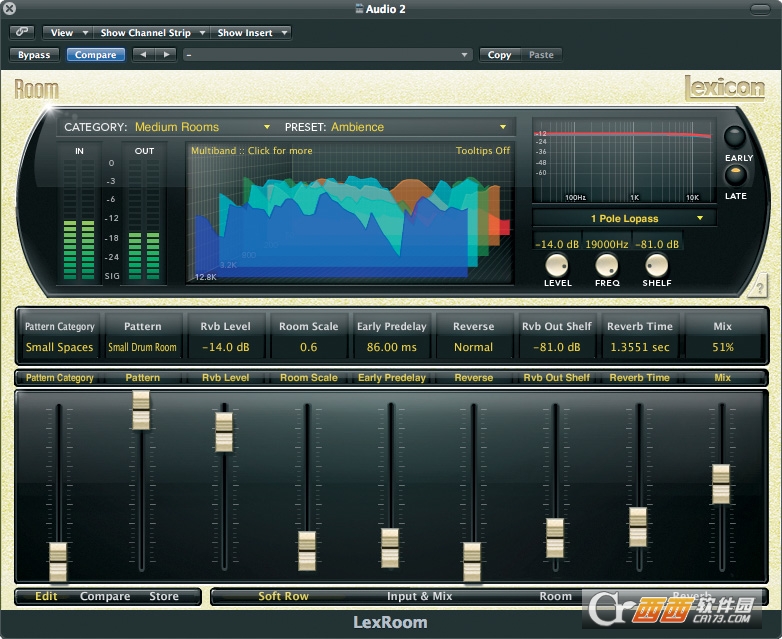Image resolution: width=782 pixels, height=639 pixels.
Task: Click Multiband Click for more
Action: (x=251, y=151)
